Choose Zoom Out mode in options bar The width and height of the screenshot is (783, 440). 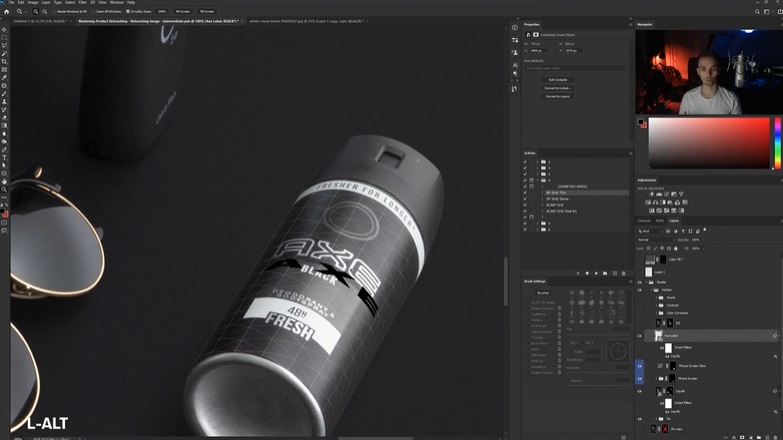44,11
